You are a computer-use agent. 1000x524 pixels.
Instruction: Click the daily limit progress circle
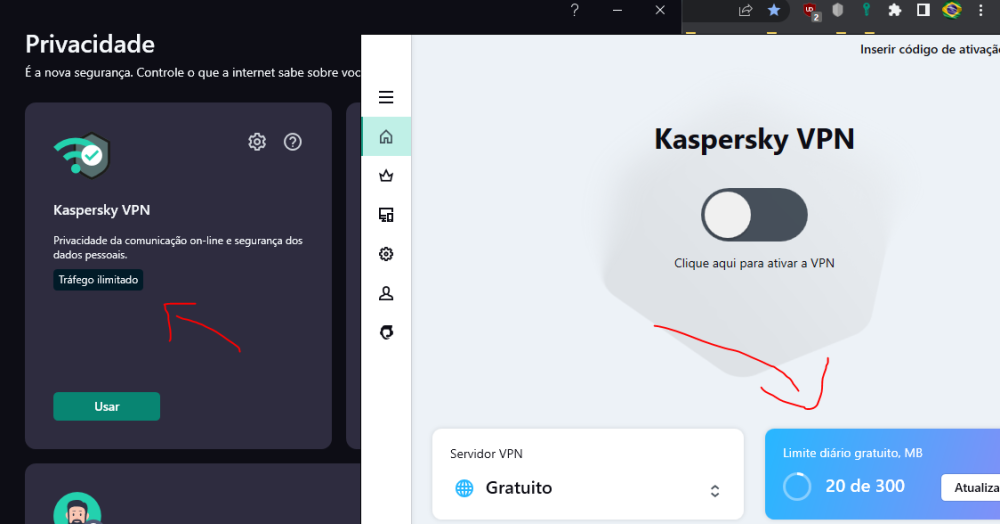(797, 486)
